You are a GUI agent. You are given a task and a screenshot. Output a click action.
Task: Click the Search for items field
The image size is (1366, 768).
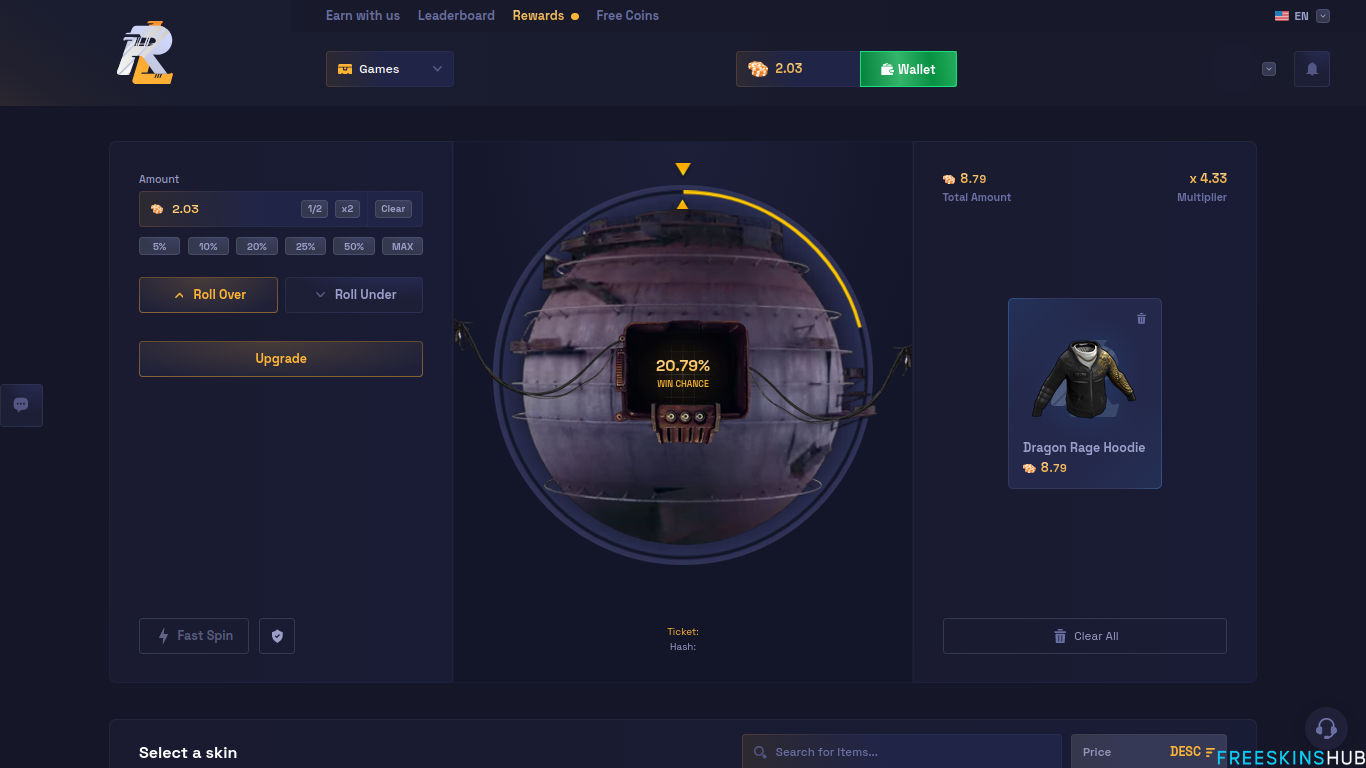[x=902, y=752]
